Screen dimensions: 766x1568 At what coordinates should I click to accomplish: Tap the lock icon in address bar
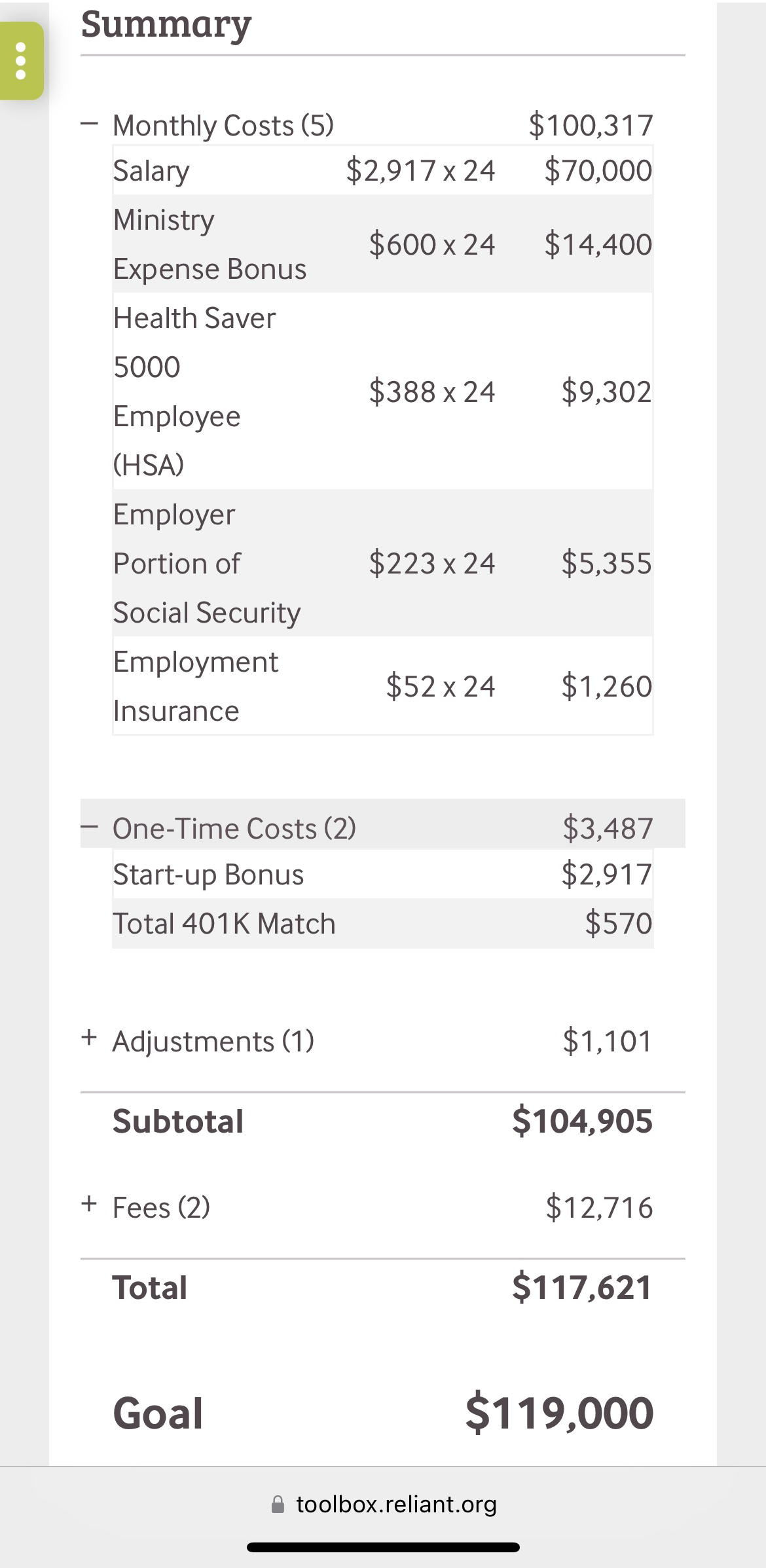[x=278, y=1504]
